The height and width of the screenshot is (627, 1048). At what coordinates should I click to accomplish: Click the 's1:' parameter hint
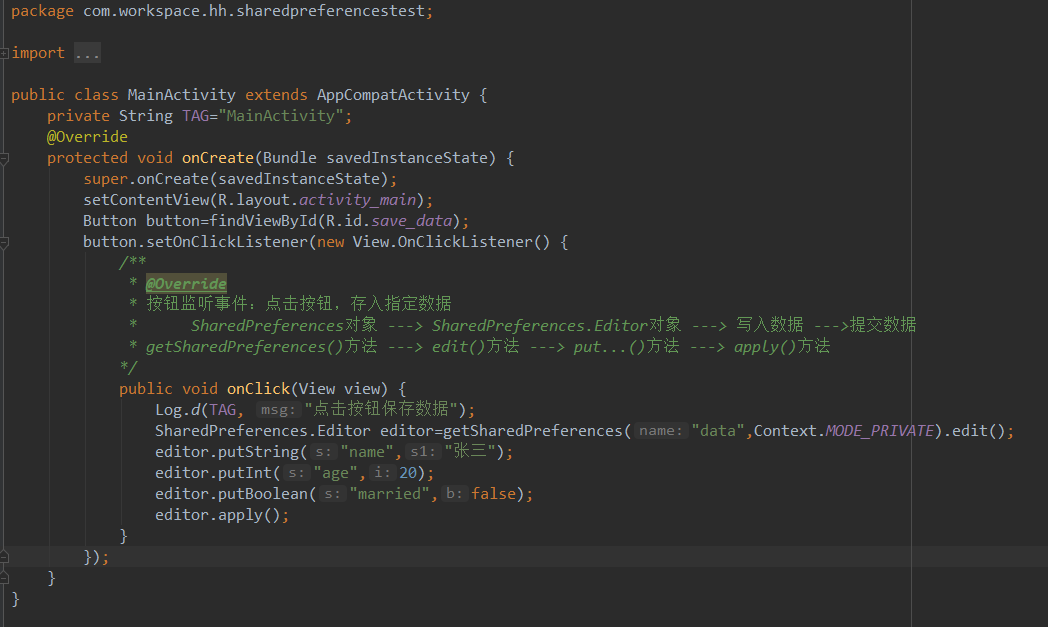423,453
